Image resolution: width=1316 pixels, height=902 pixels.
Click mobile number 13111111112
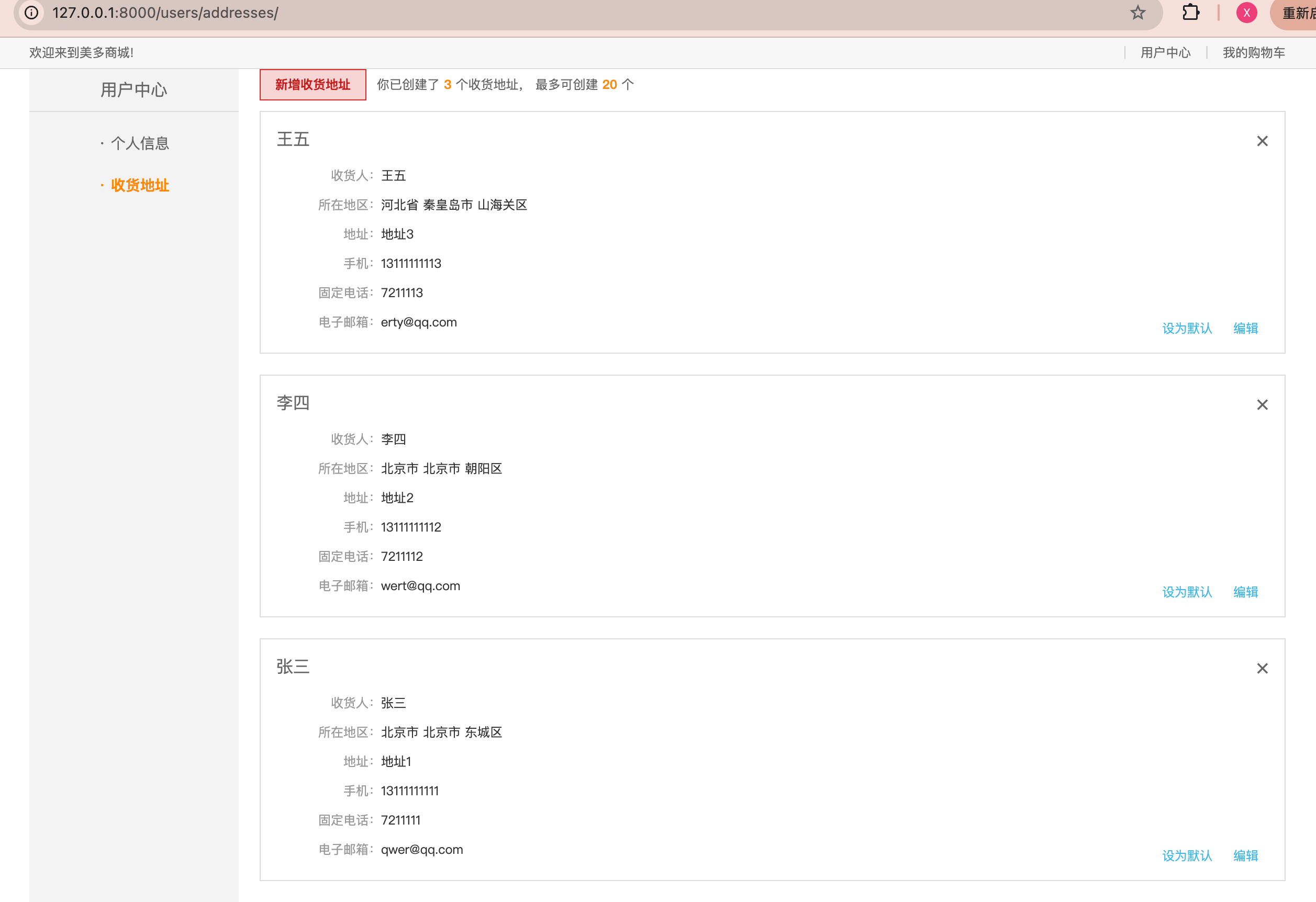point(411,527)
